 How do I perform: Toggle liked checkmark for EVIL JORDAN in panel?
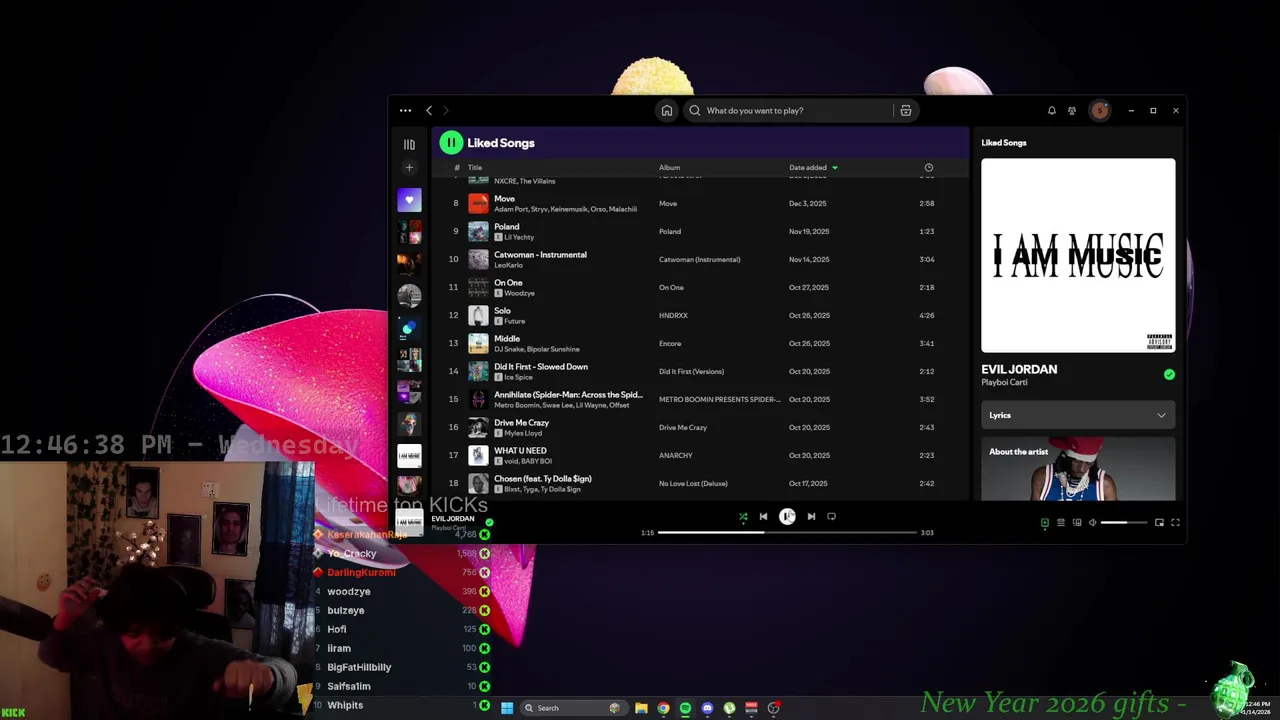[1169, 375]
